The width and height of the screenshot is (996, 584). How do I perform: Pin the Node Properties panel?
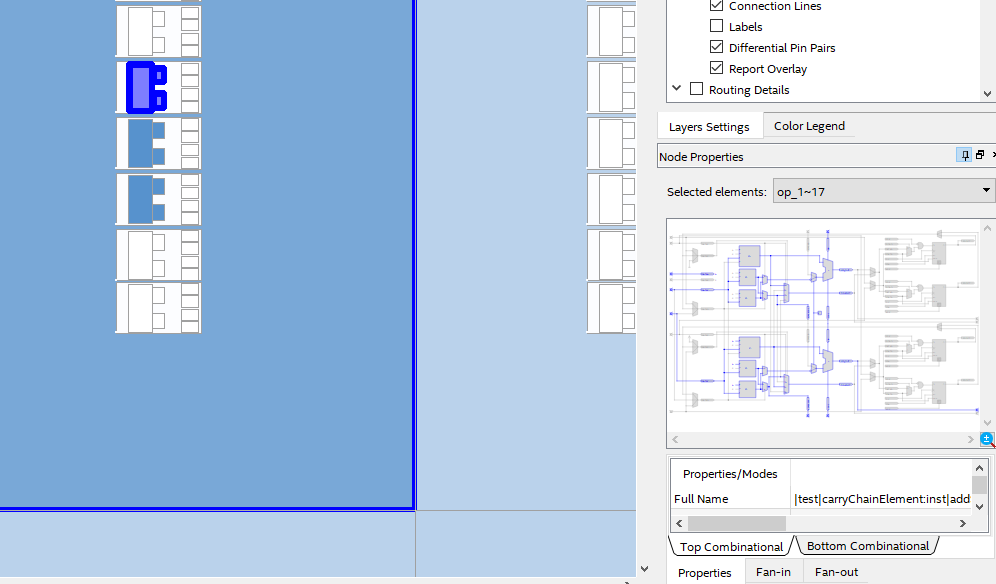click(x=964, y=155)
